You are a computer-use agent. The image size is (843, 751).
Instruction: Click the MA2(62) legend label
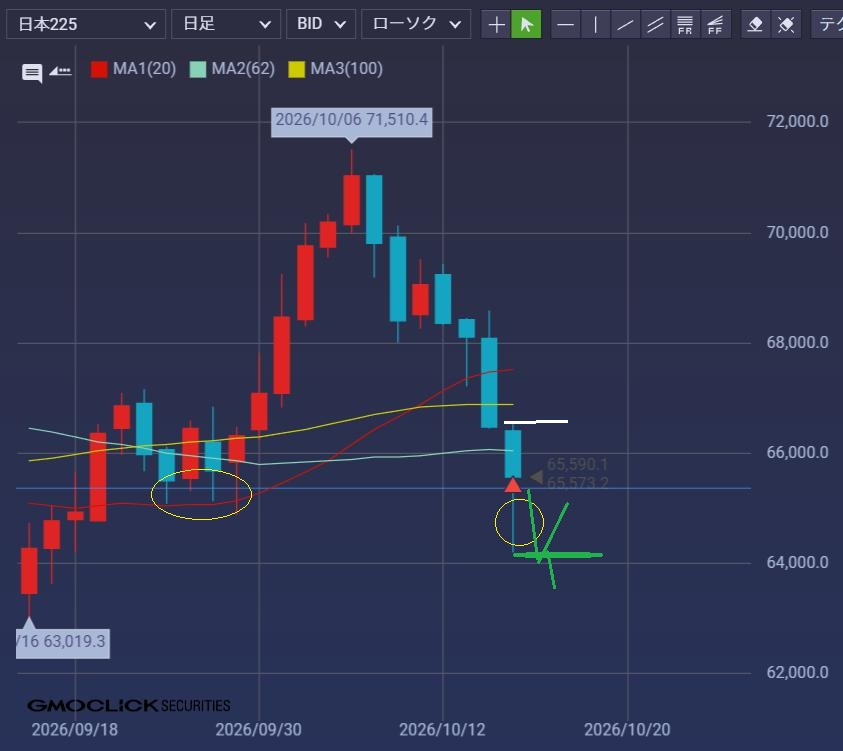click(243, 69)
